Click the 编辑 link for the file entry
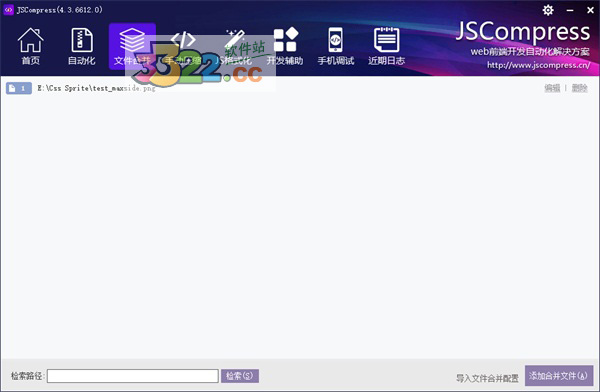 (x=552, y=88)
